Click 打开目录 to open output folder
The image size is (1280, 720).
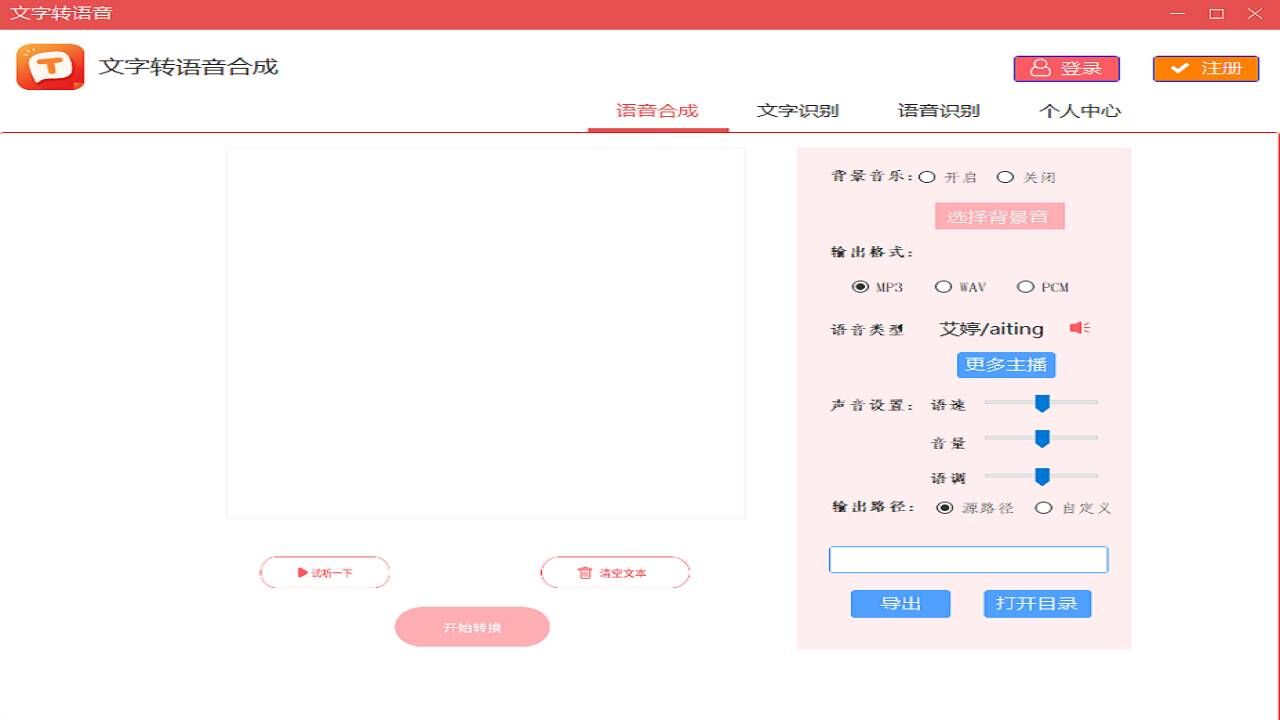1037,603
